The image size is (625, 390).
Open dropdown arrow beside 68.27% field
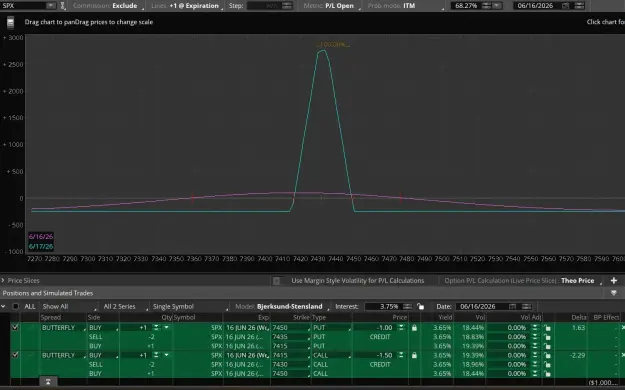click(497, 6)
